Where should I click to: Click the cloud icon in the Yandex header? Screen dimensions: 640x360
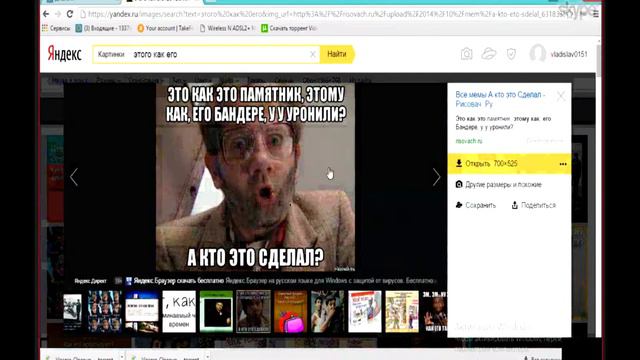tap(489, 54)
